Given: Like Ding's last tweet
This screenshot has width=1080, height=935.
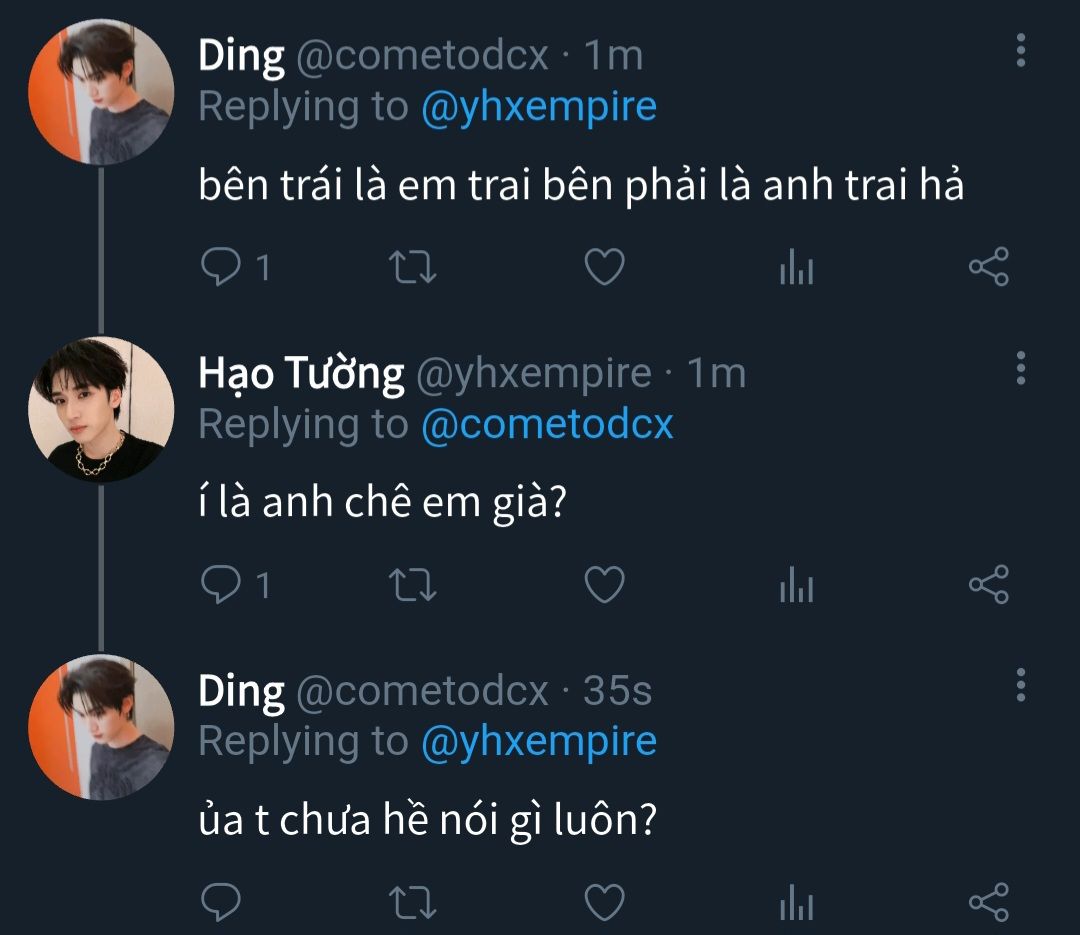Looking at the screenshot, I should click(x=604, y=902).
